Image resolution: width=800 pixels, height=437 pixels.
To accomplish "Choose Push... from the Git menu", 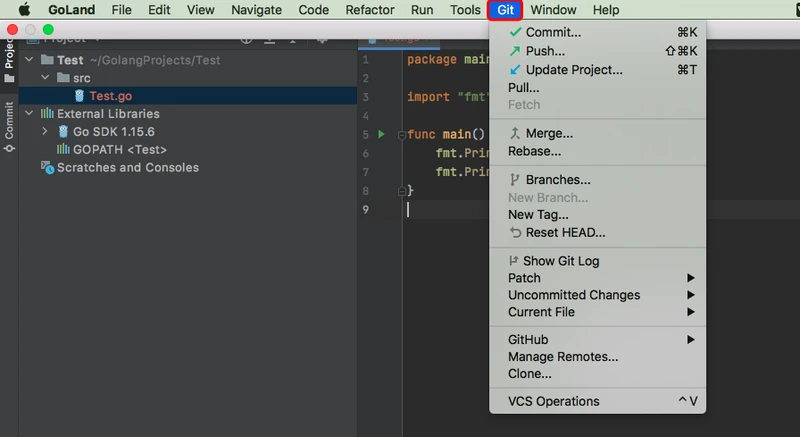I will click(x=597, y=51).
